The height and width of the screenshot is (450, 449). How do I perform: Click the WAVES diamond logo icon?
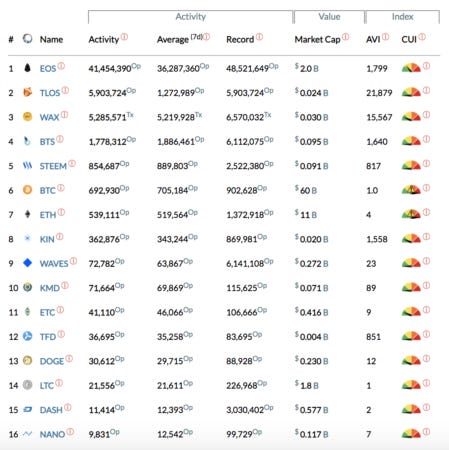[x=27, y=263]
